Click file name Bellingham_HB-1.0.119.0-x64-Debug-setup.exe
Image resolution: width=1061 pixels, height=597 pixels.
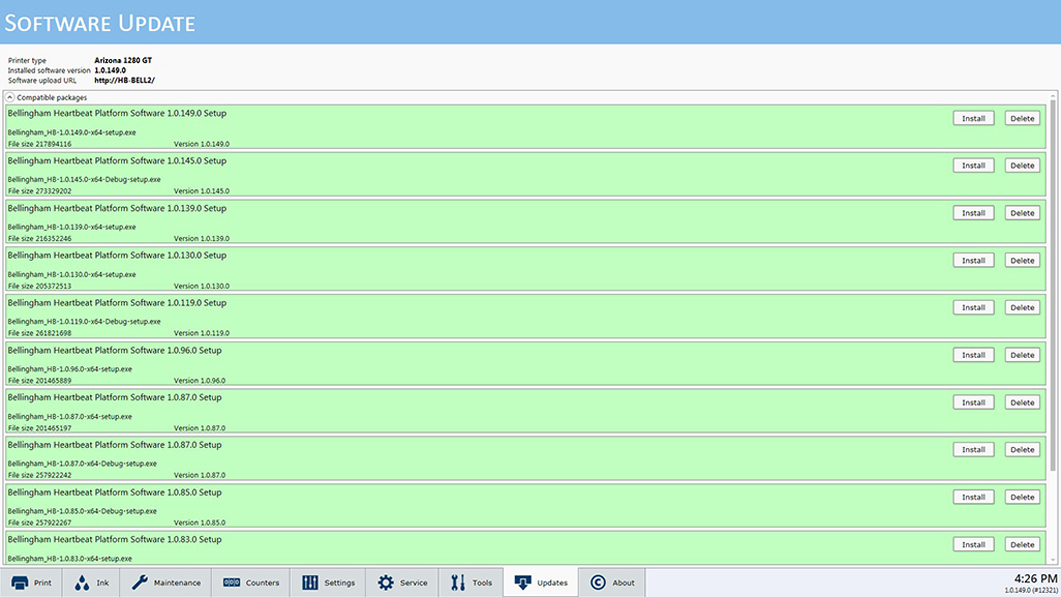click(x=84, y=322)
